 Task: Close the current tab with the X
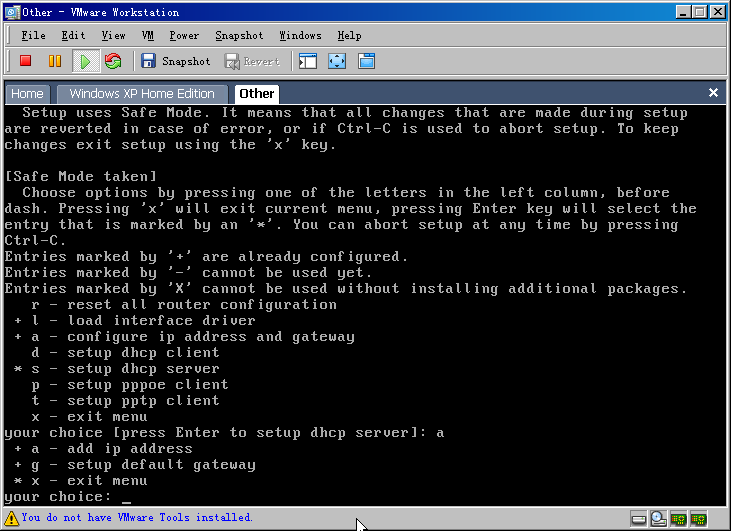713,92
